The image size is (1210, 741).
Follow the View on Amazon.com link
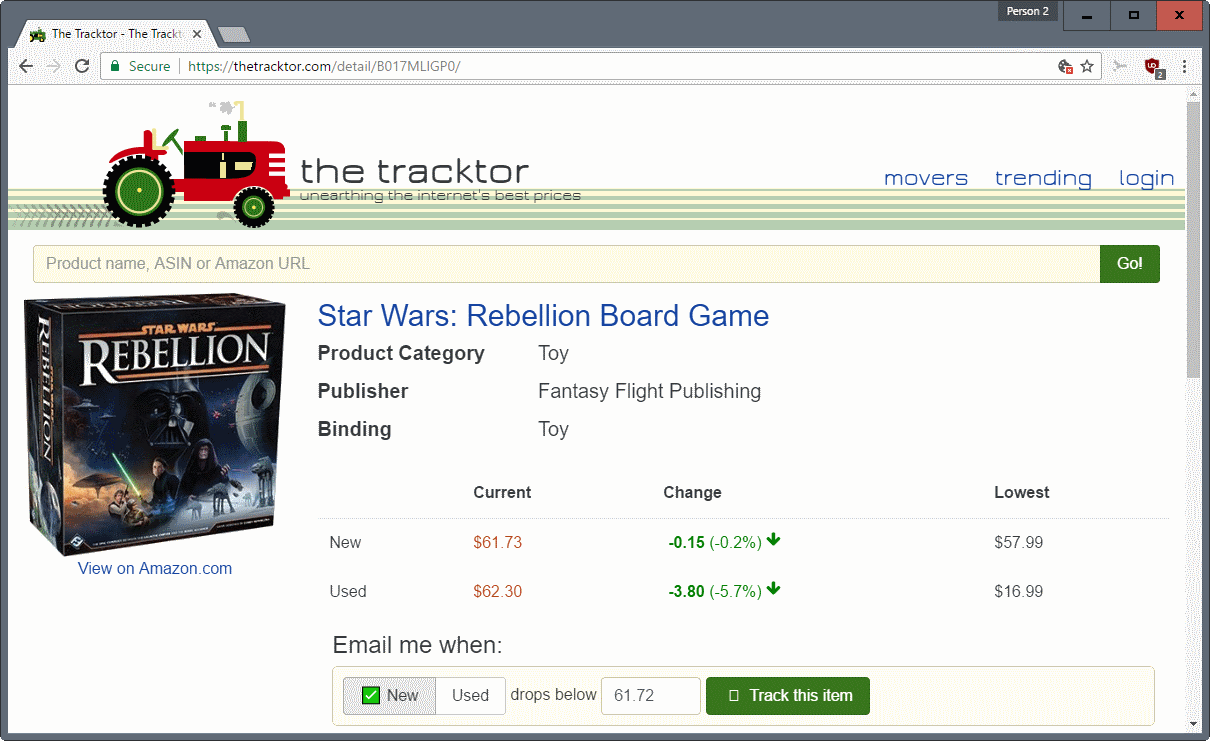tap(155, 568)
